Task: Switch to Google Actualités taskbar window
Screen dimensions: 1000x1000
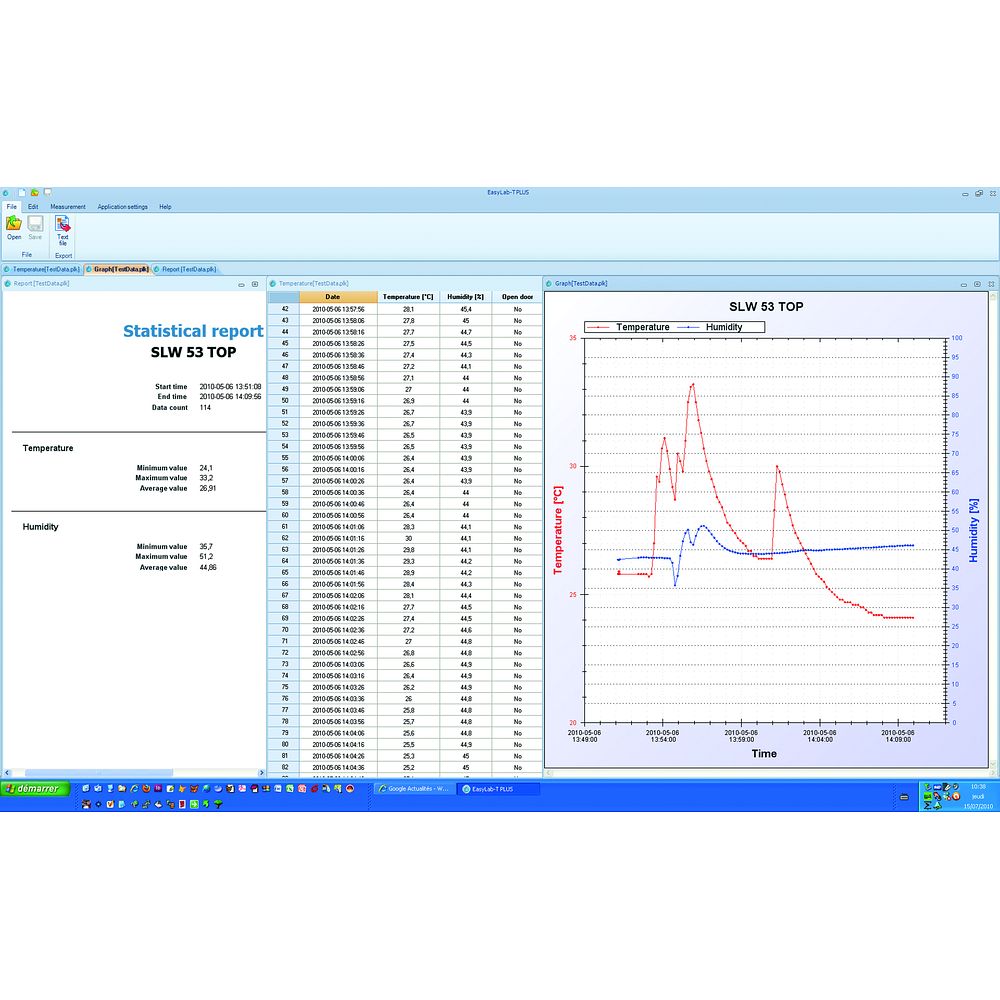Action: pyautogui.click(x=414, y=789)
